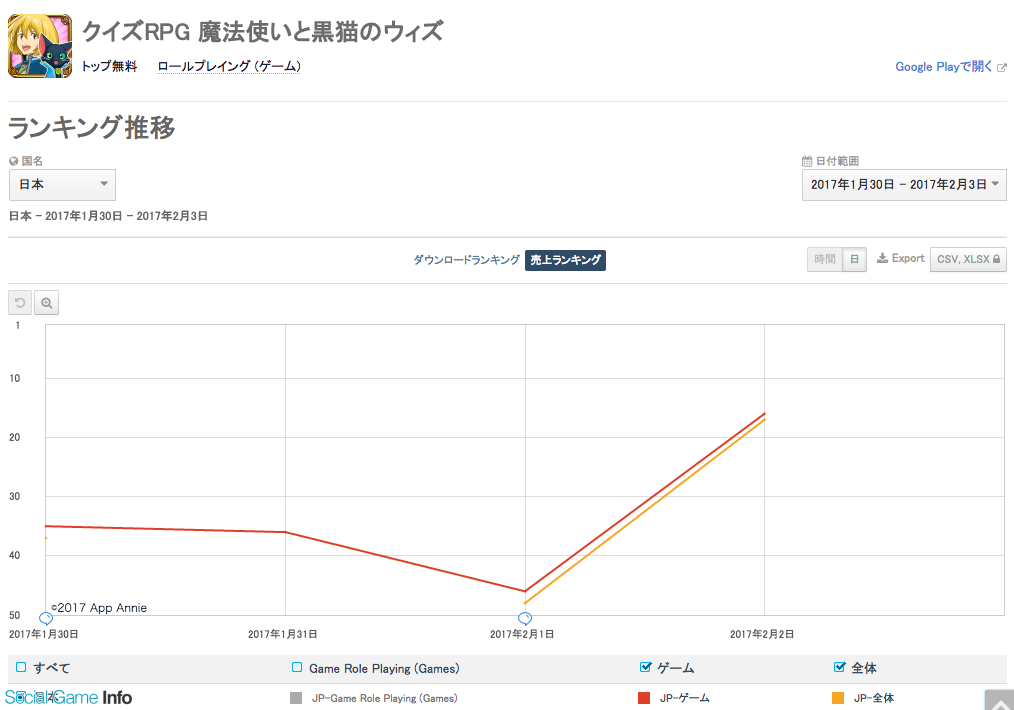Click the red JP-ゲーム legend swatch

[644, 698]
